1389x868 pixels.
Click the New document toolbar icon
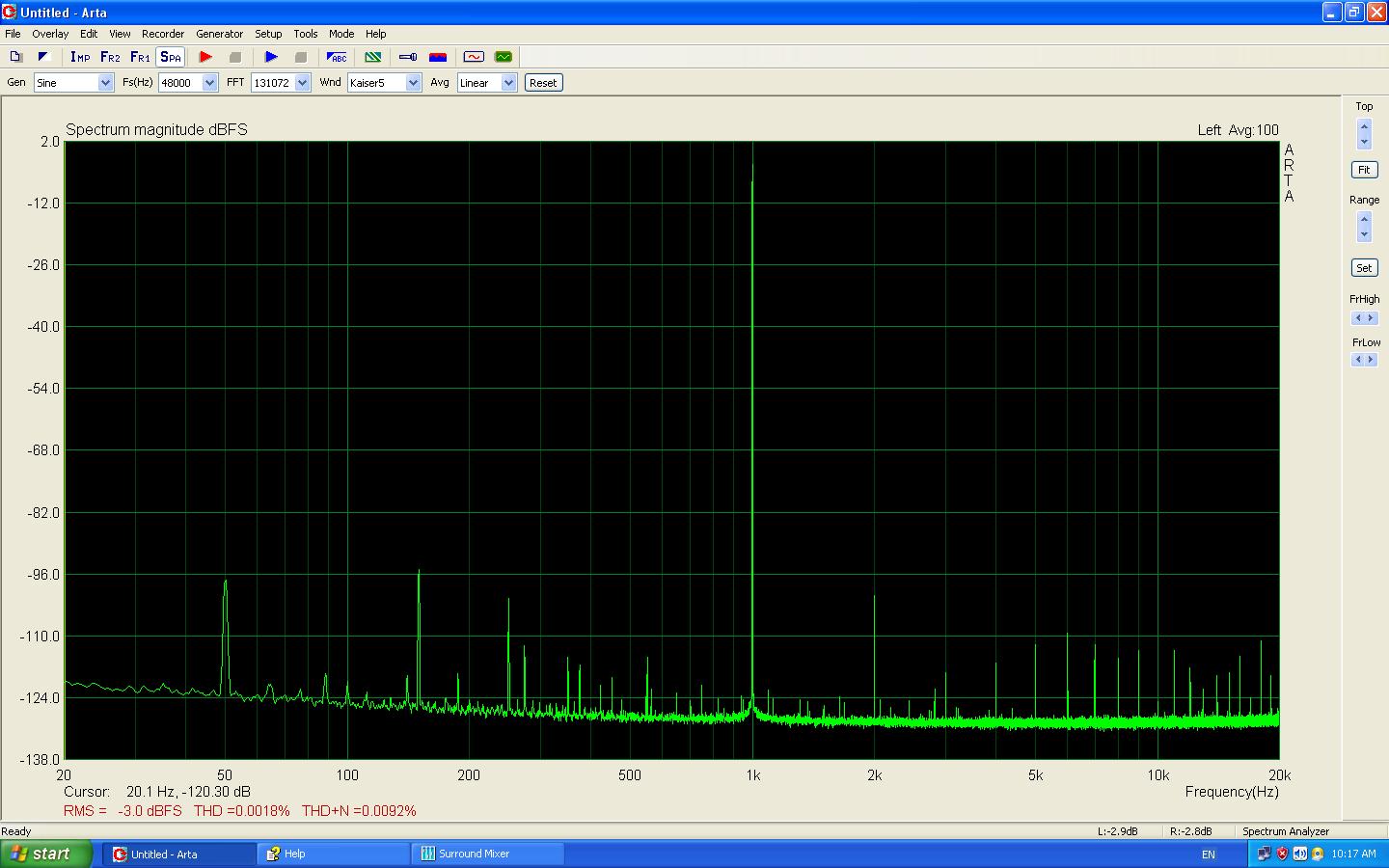15,57
